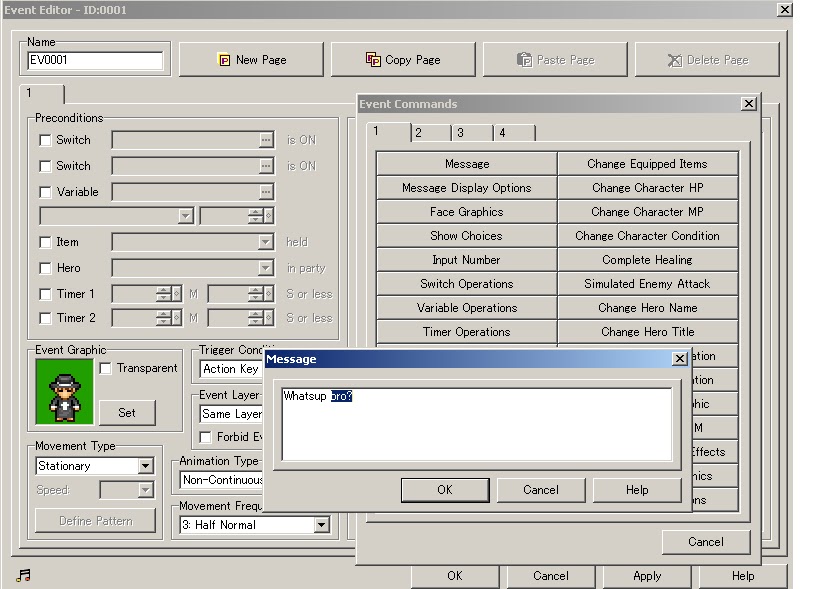Check the Item precondition checkbox
This screenshot has width=840, height=589.
(46, 242)
